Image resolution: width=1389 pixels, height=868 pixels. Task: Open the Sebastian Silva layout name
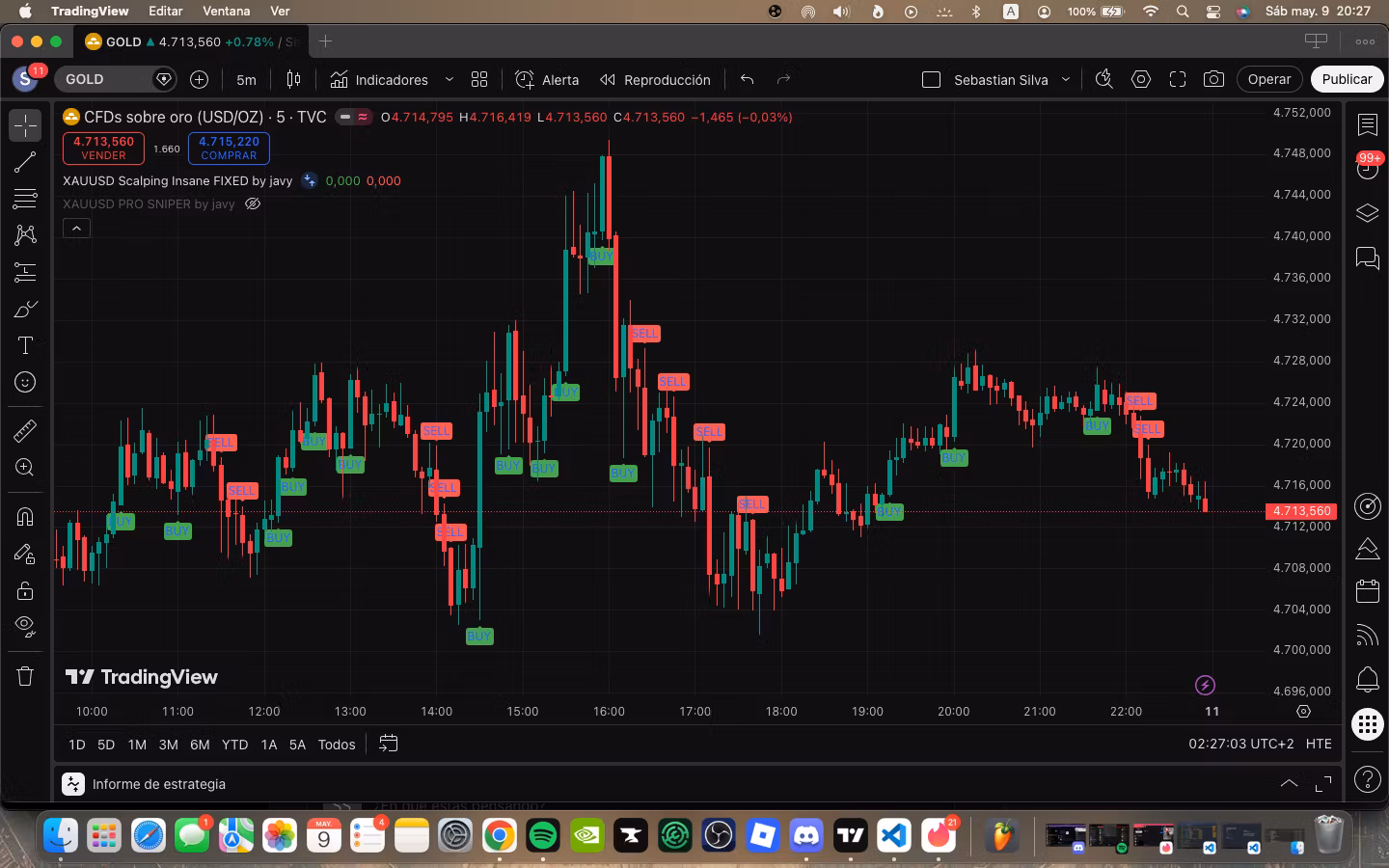pyautogui.click(x=1000, y=79)
